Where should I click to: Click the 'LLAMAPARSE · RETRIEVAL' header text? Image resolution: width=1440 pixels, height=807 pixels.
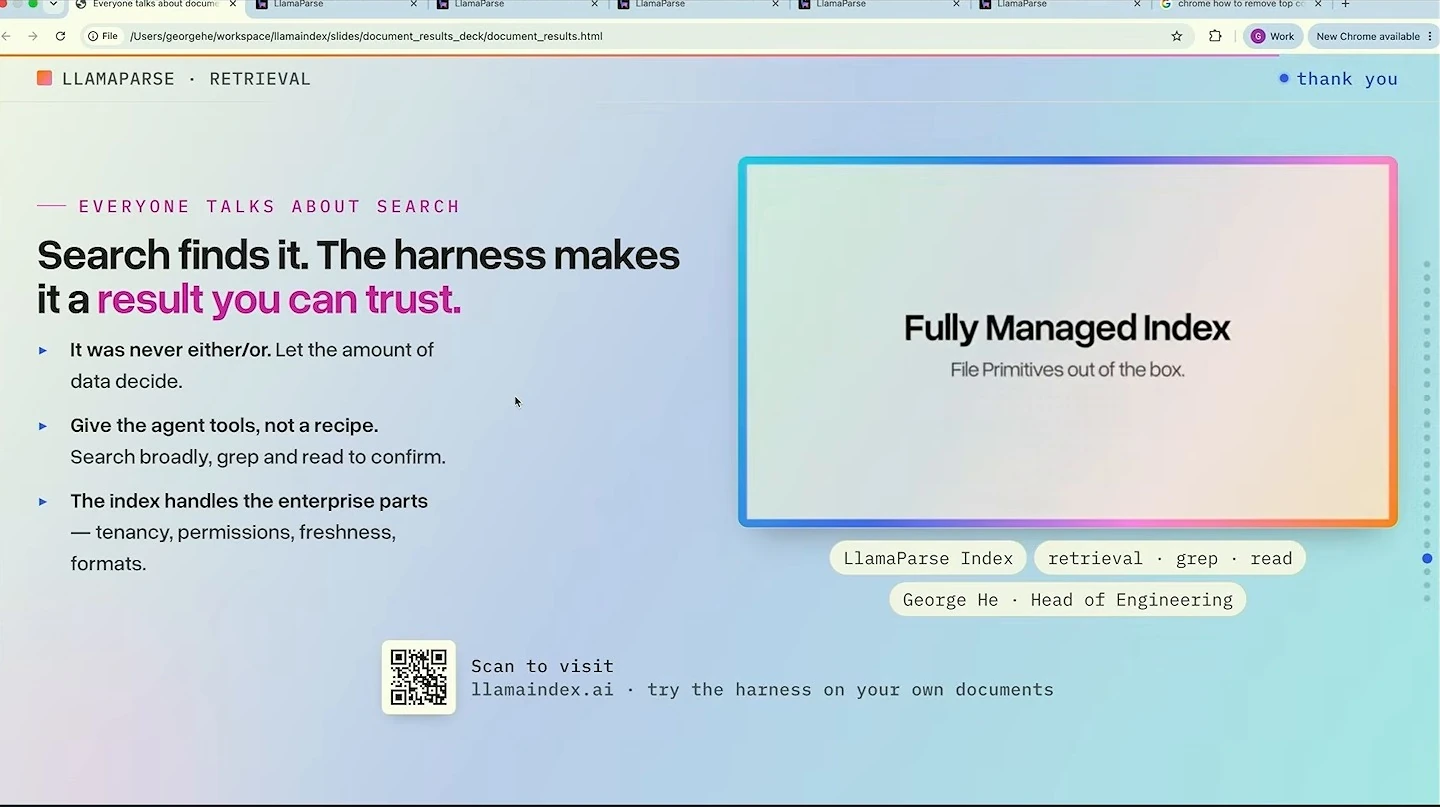pyautogui.click(x=186, y=79)
